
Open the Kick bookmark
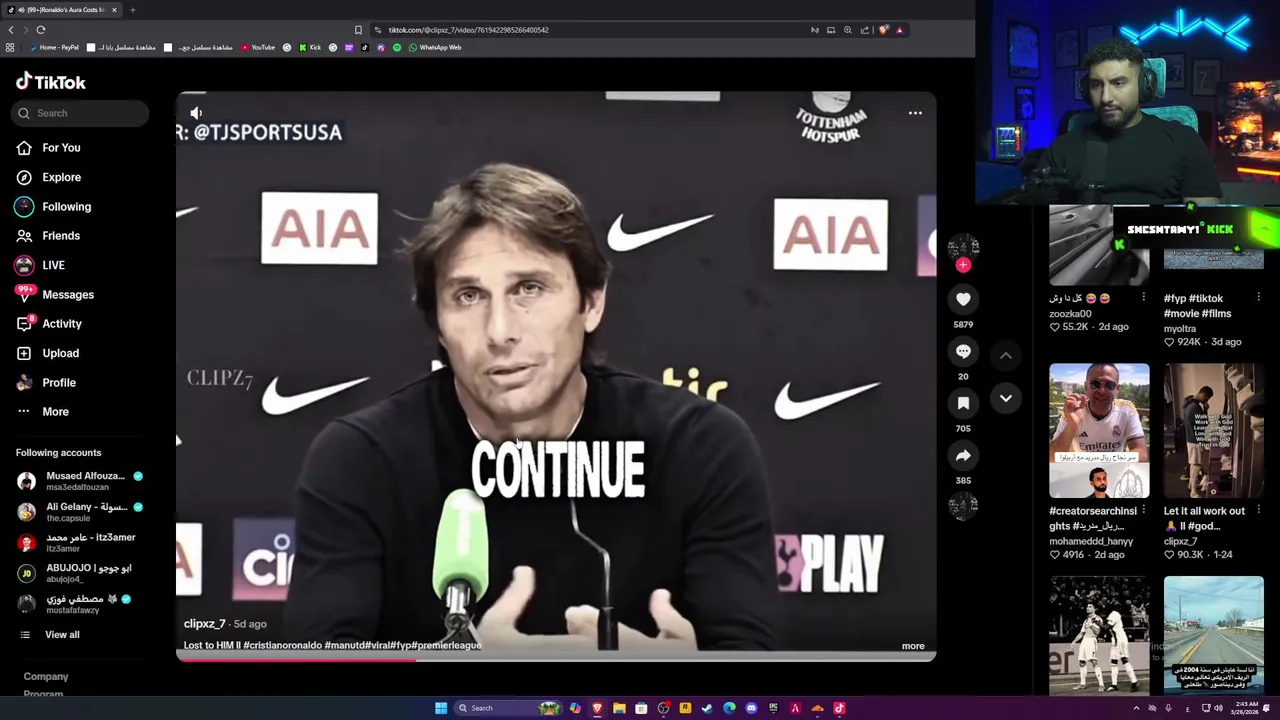coord(310,48)
